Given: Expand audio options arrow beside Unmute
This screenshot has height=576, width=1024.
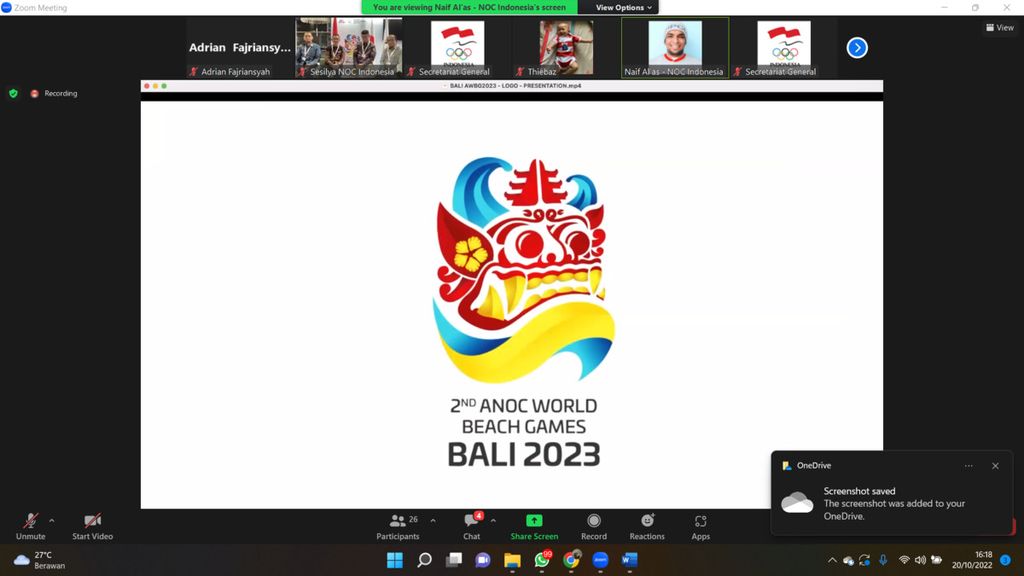Looking at the screenshot, I should (52, 520).
